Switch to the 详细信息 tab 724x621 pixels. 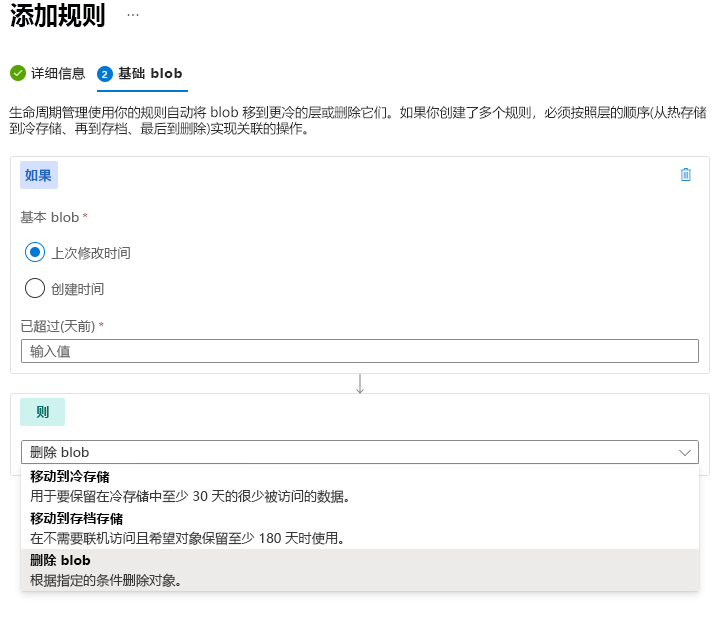point(48,73)
